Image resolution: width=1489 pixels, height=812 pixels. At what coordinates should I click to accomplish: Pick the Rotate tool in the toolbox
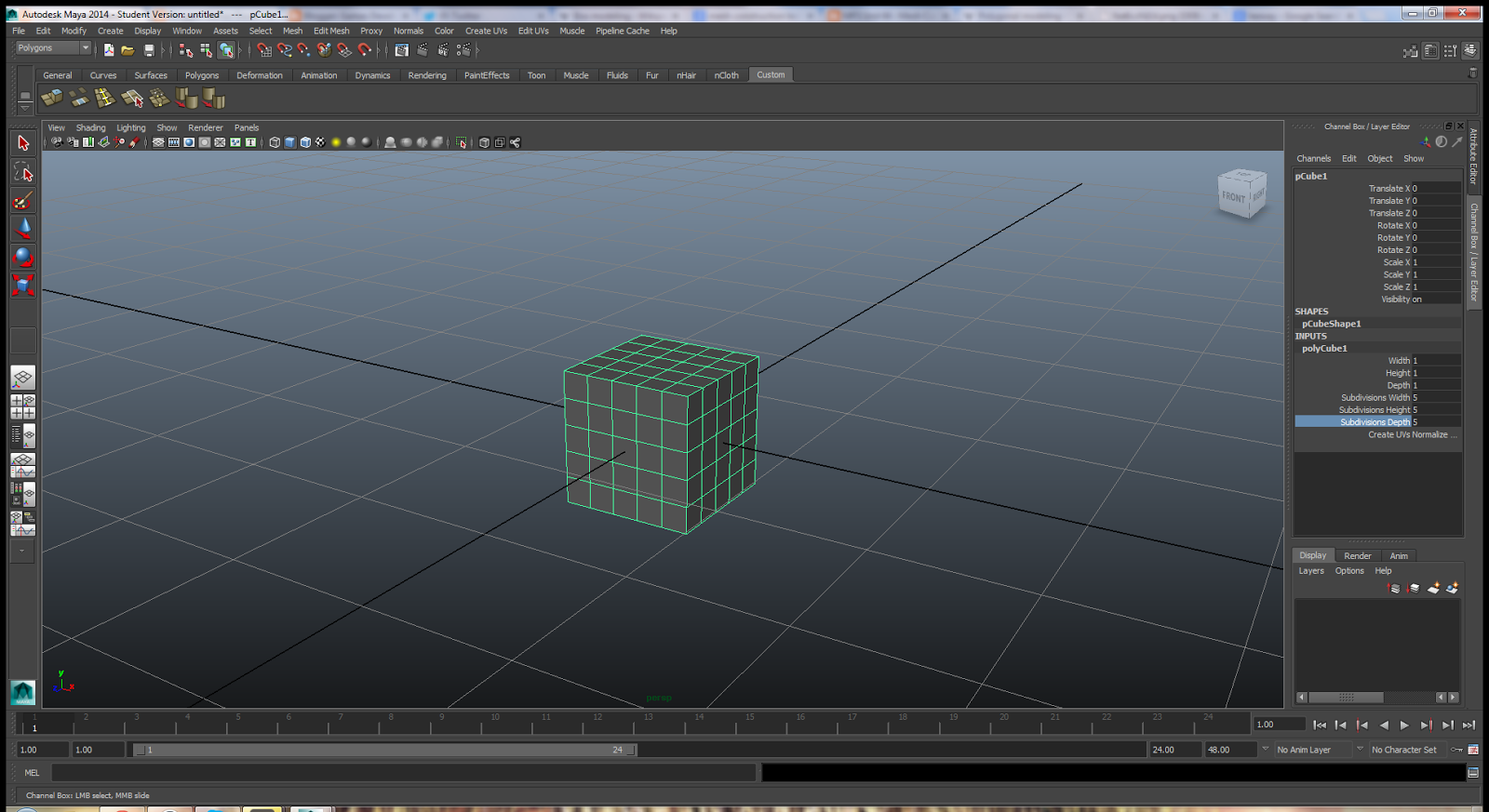coord(23,257)
